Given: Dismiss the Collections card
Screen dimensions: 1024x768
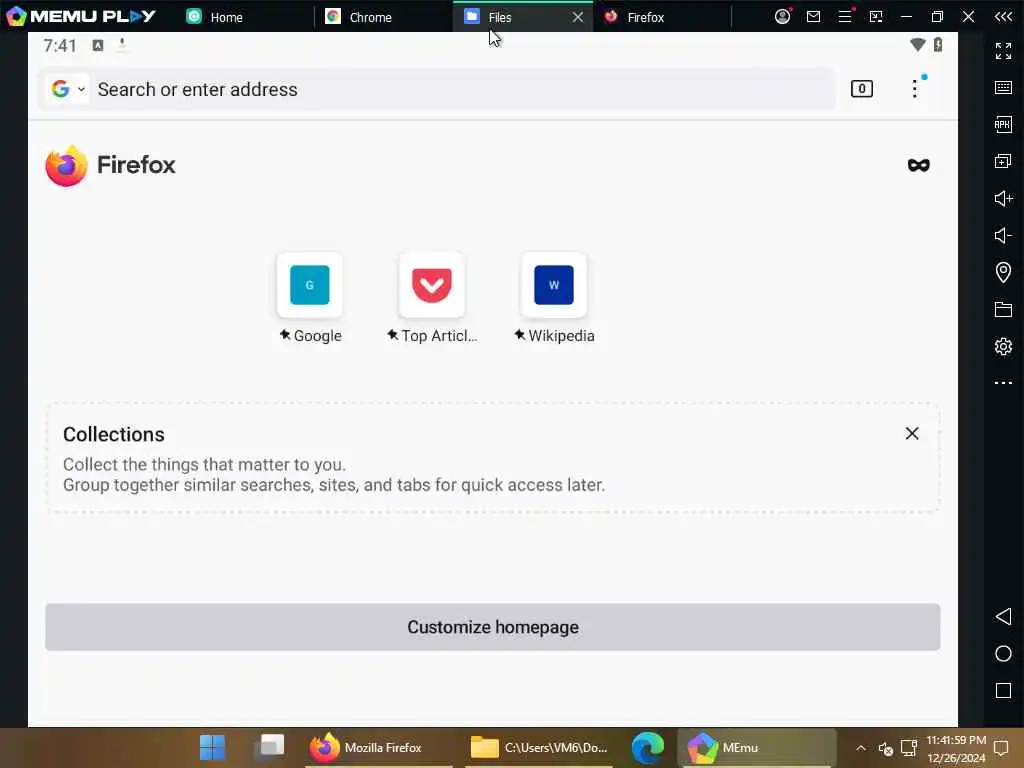Looking at the screenshot, I should pos(912,434).
